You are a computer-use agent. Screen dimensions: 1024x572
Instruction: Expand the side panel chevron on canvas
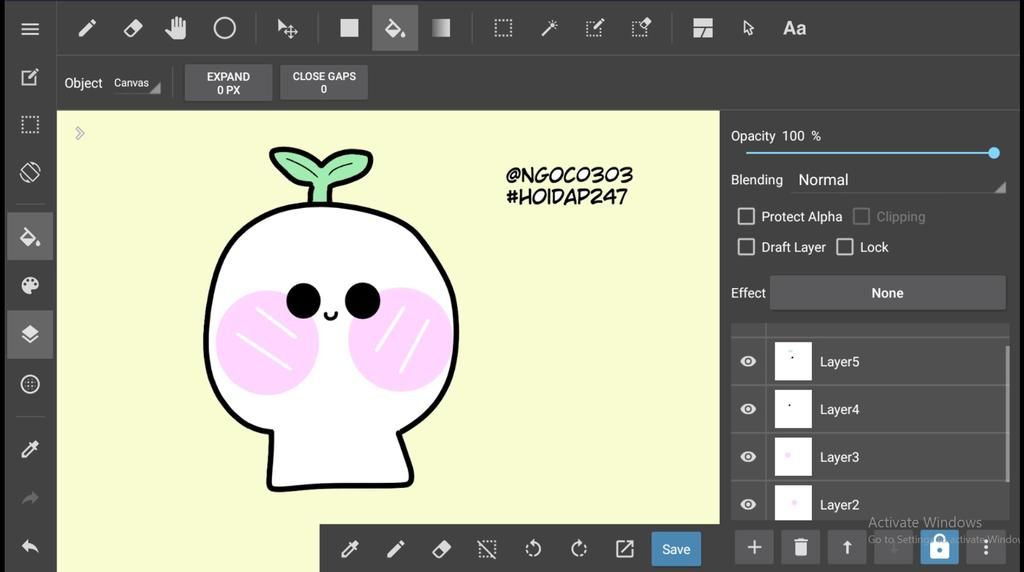click(80, 133)
